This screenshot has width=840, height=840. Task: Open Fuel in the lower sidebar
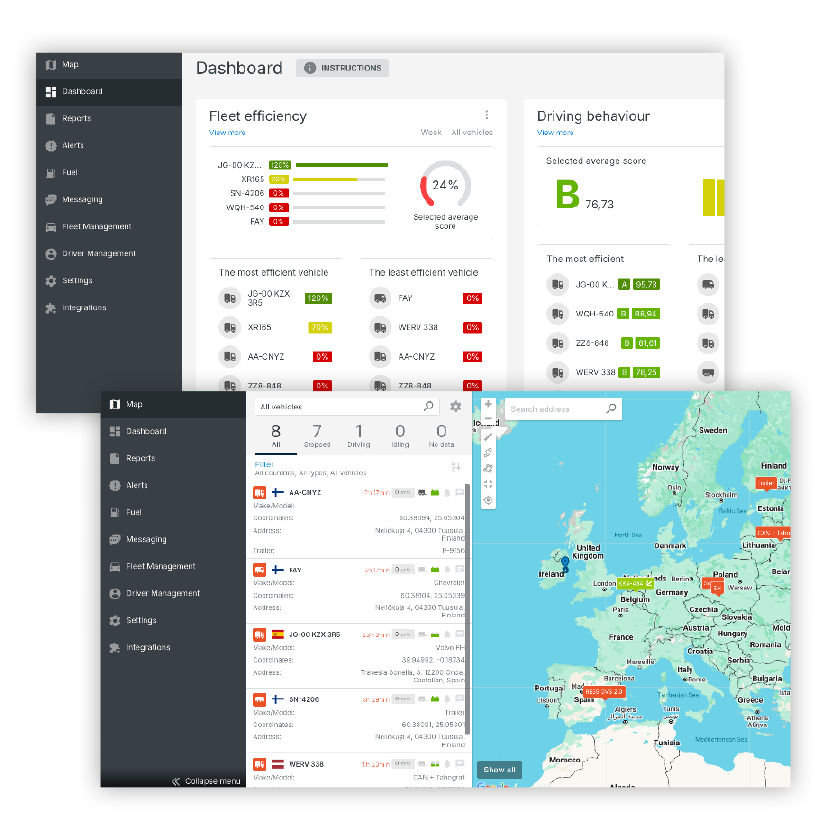coord(134,512)
